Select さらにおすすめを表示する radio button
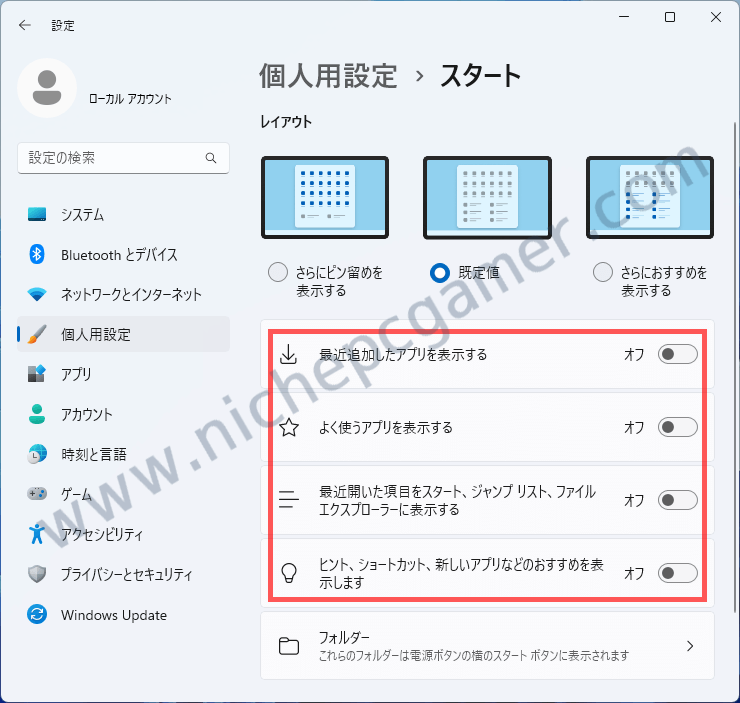Viewport: 740px width, 703px height. [603, 272]
